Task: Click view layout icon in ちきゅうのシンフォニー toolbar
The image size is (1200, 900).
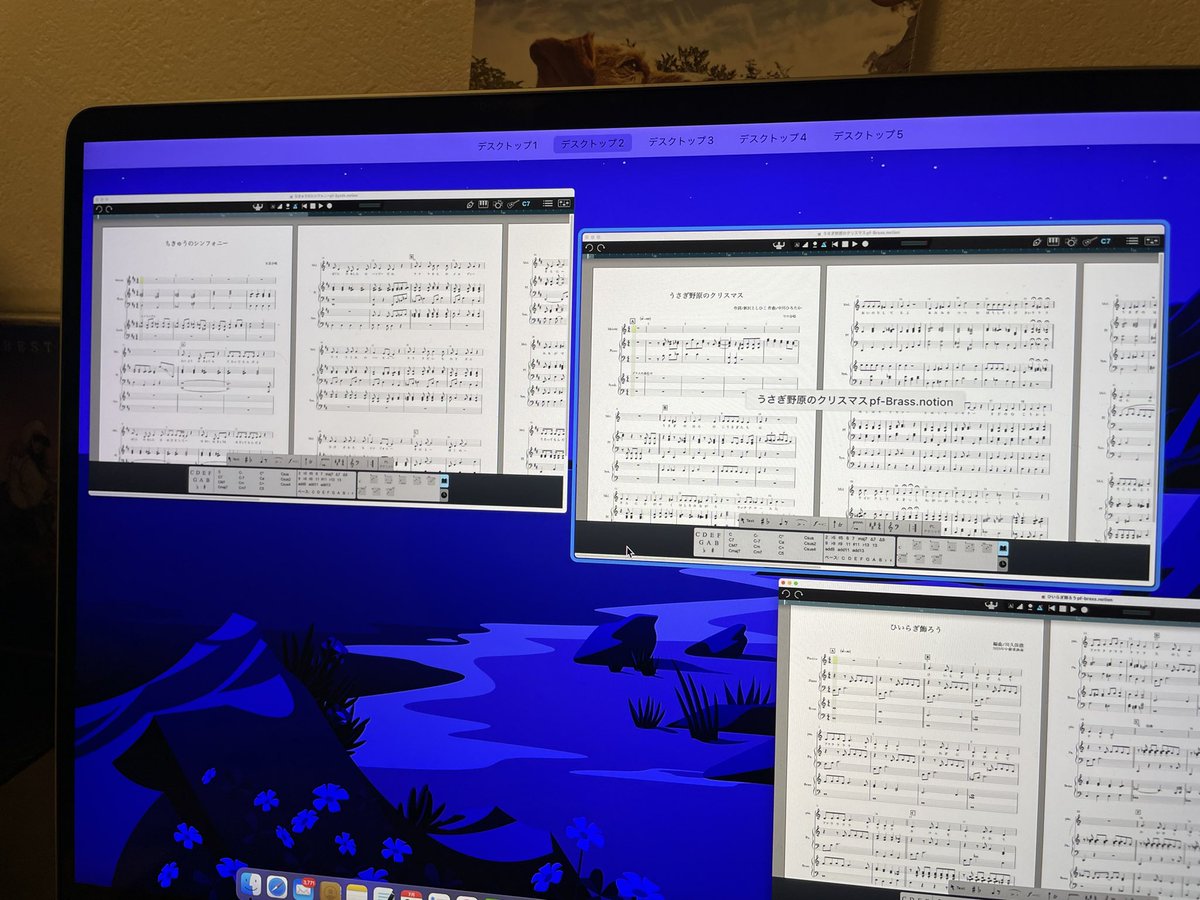Action: [x=564, y=204]
